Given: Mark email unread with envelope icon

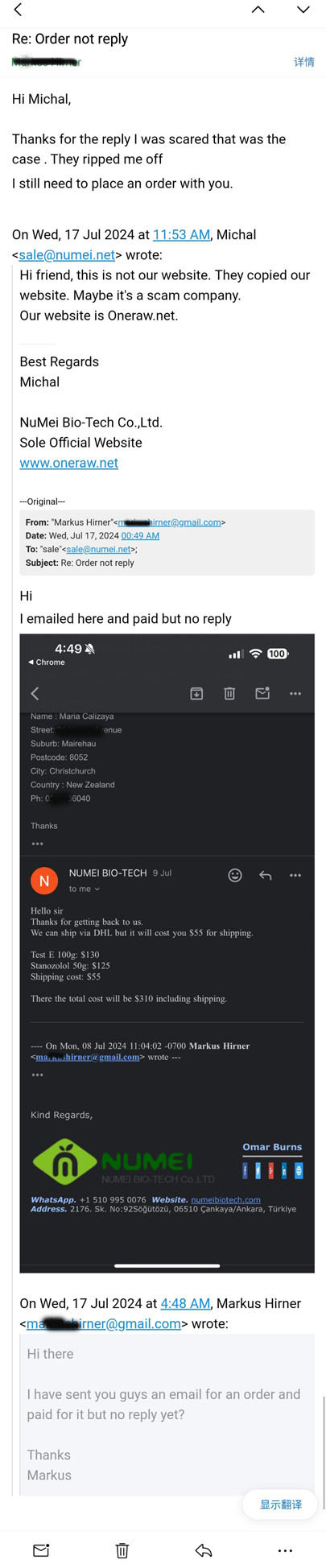Looking at the screenshot, I should click(x=41, y=1550).
